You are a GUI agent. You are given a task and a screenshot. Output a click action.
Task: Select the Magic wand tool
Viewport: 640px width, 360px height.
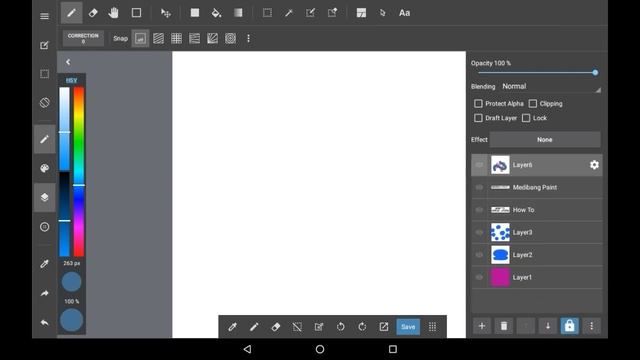pyautogui.click(x=289, y=13)
